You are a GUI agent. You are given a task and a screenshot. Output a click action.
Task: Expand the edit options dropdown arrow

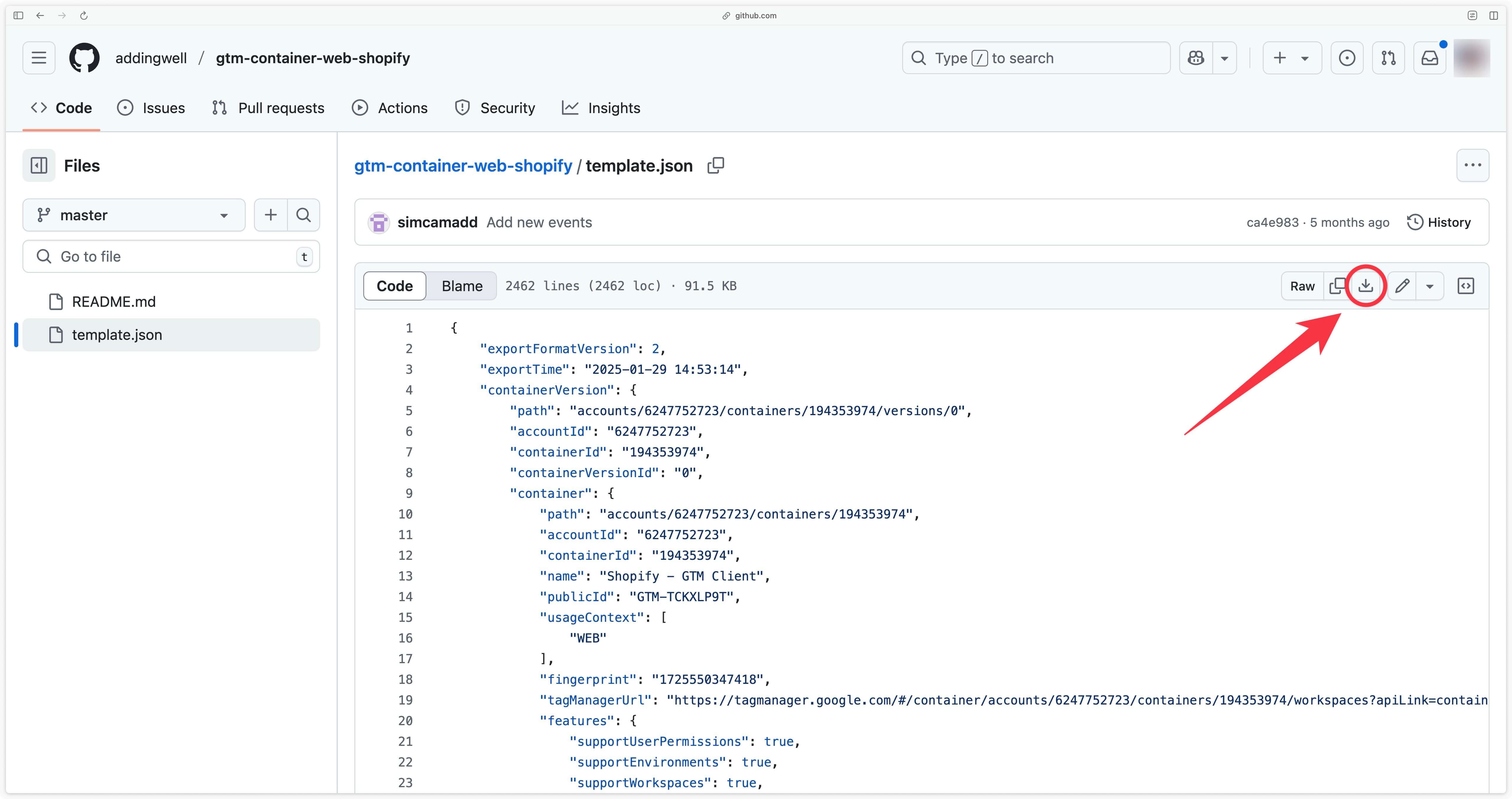pyautogui.click(x=1430, y=286)
